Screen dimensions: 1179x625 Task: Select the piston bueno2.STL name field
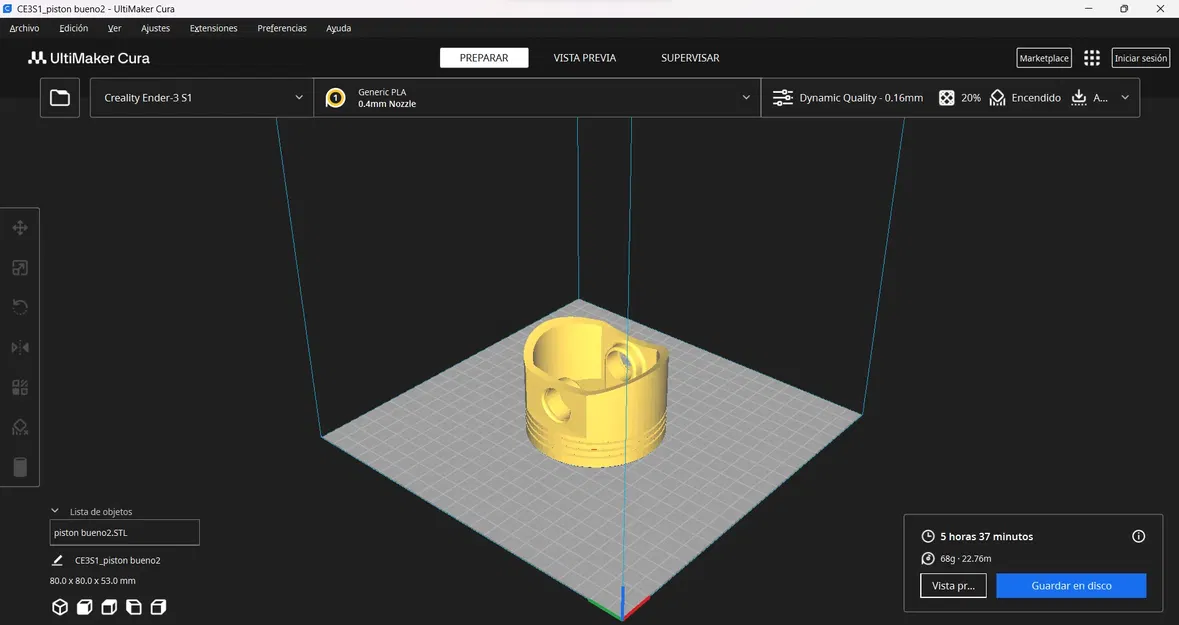pos(124,531)
